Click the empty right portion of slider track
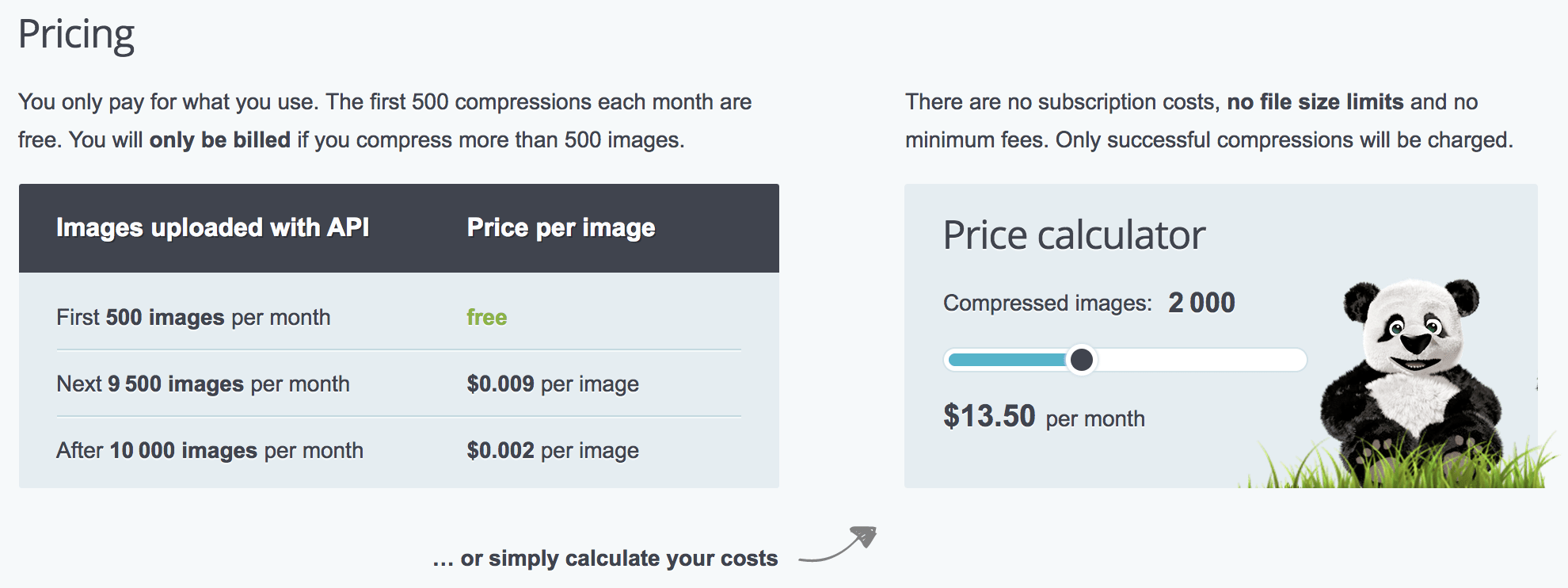 pos(1202,360)
